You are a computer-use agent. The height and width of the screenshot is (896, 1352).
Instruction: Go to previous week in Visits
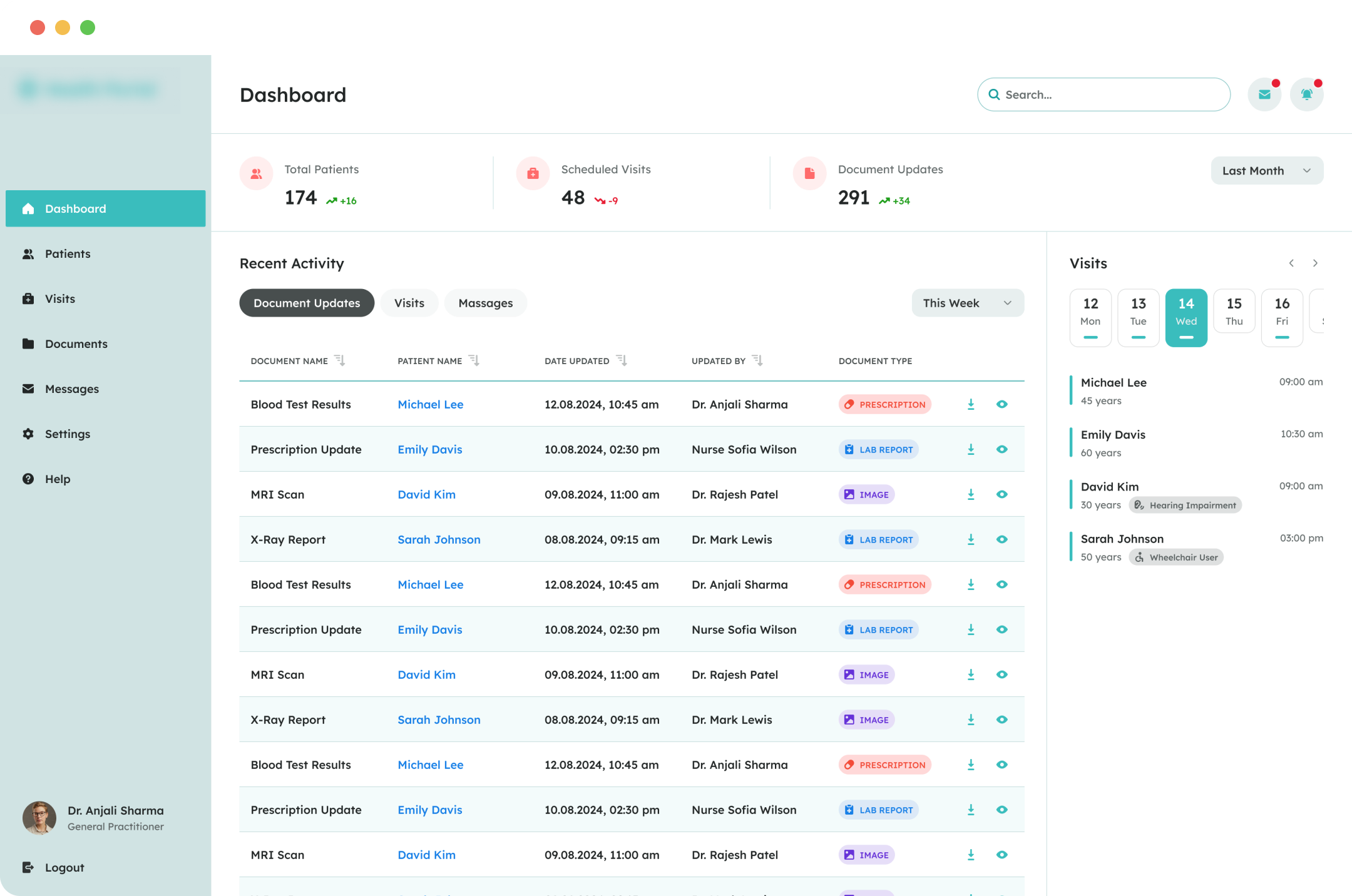pos(1291,263)
